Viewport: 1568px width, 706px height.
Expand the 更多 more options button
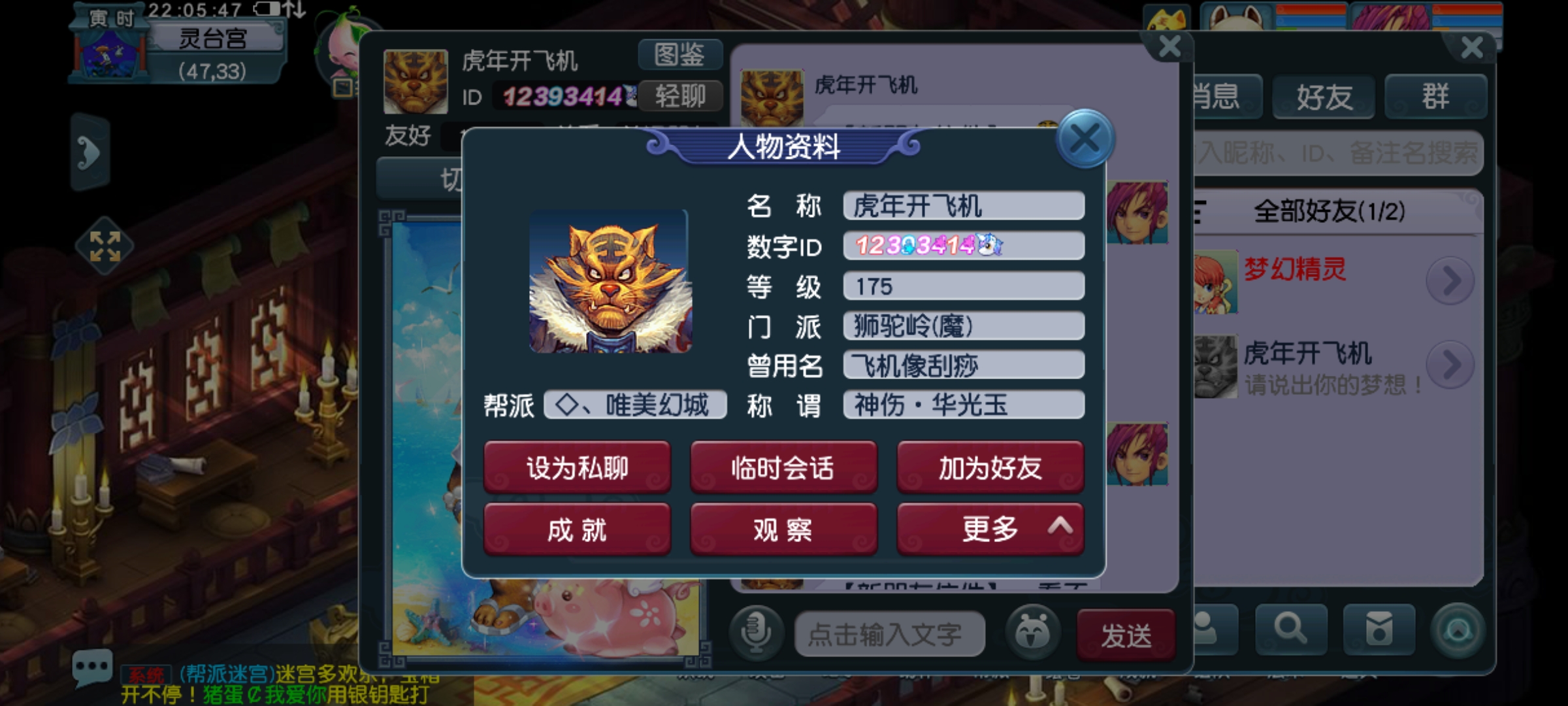coord(990,528)
